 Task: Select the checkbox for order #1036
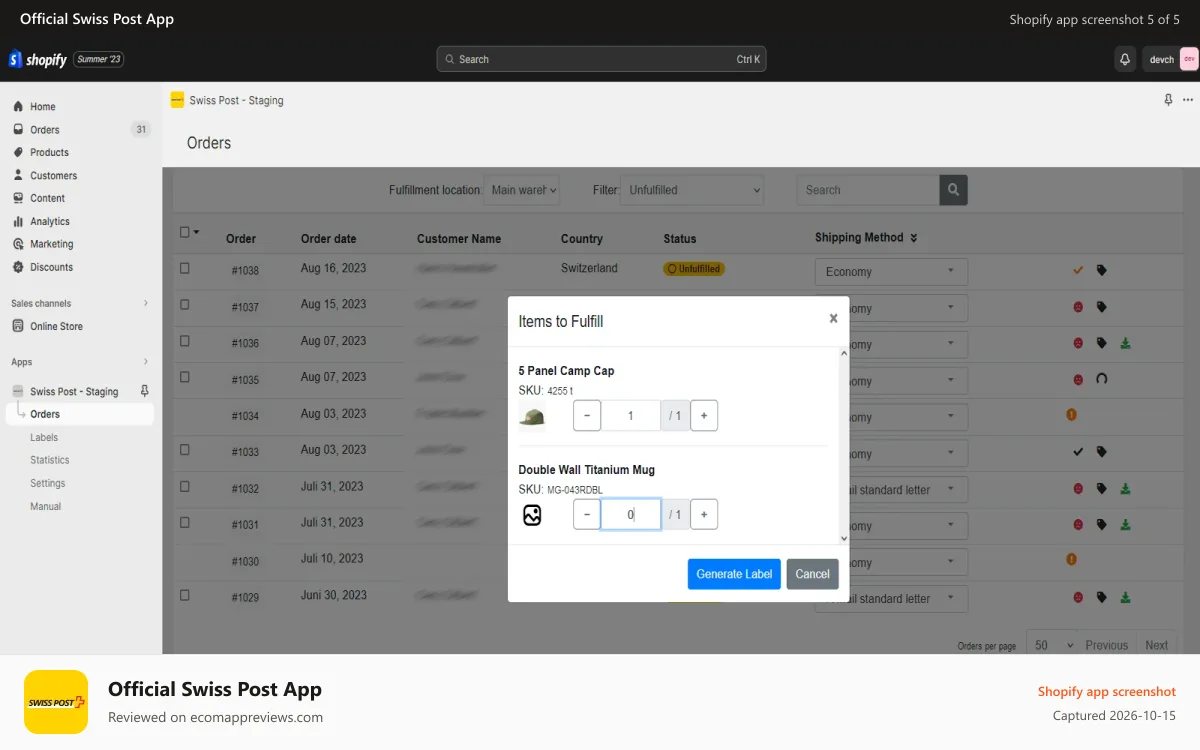[184, 341]
